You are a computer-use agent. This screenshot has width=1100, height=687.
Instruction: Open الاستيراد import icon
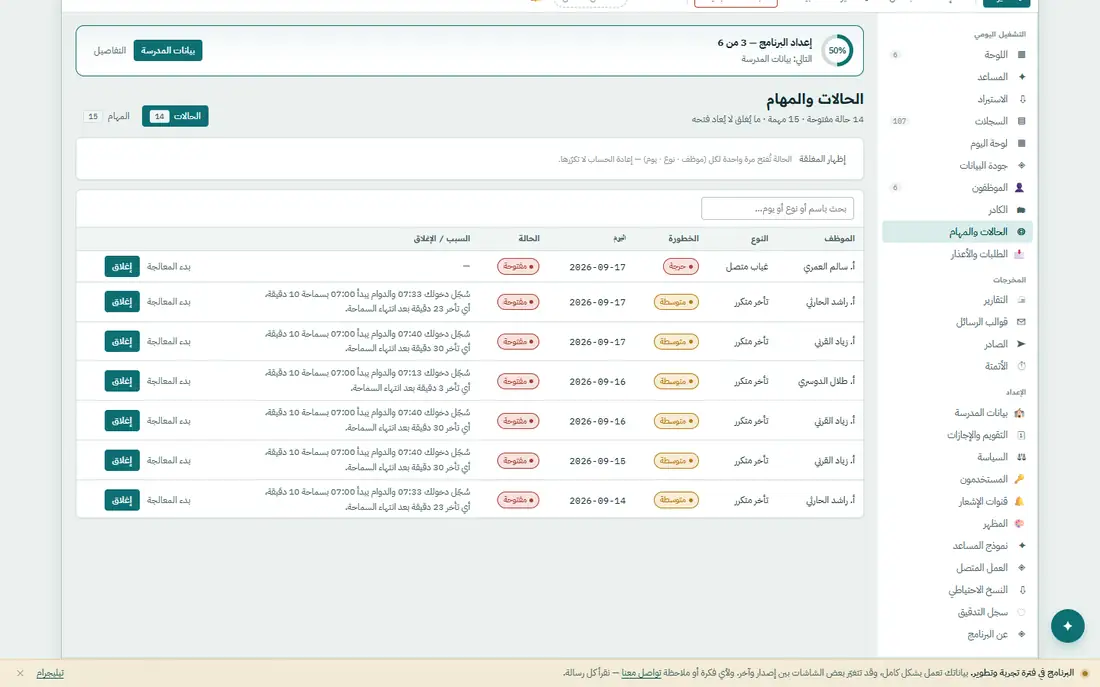coord(1021,99)
